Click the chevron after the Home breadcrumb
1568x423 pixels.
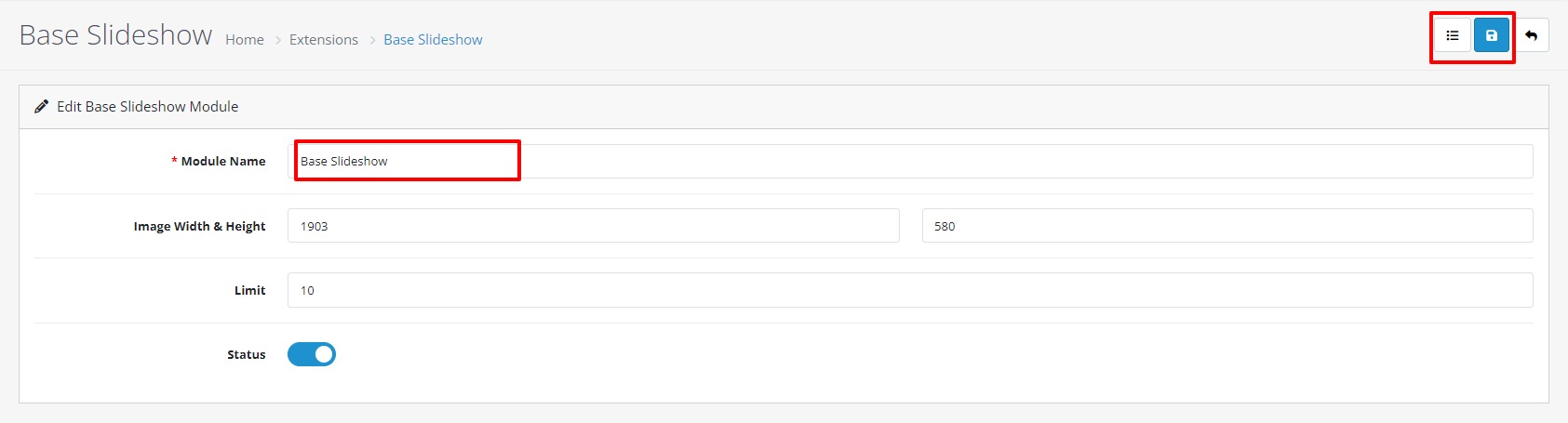[x=277, y=40]
